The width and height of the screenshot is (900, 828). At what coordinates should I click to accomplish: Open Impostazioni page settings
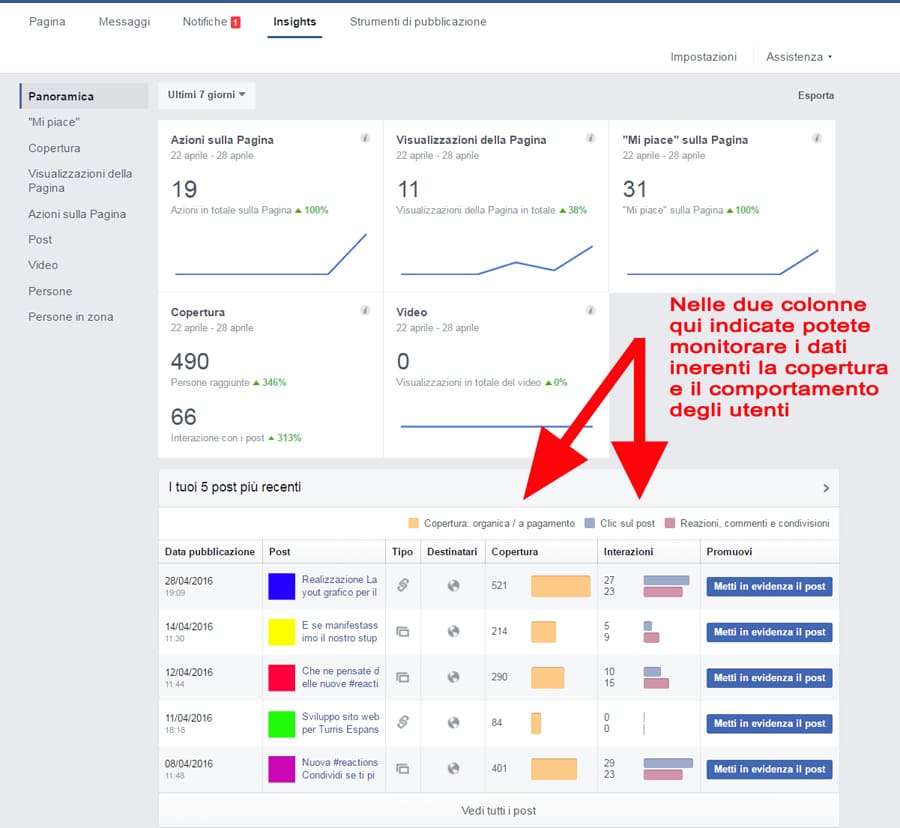[703, 57]
